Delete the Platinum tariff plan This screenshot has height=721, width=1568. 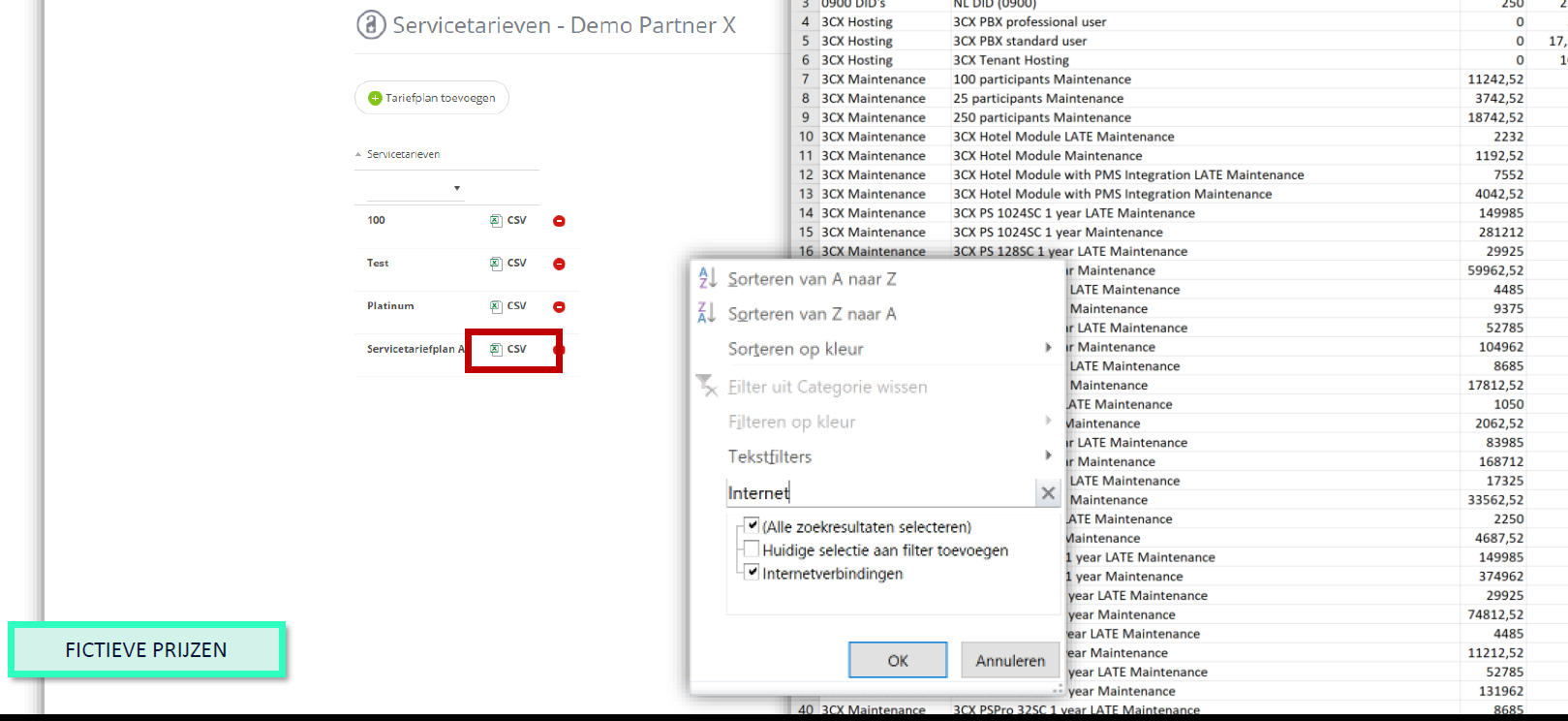[559, 306]
